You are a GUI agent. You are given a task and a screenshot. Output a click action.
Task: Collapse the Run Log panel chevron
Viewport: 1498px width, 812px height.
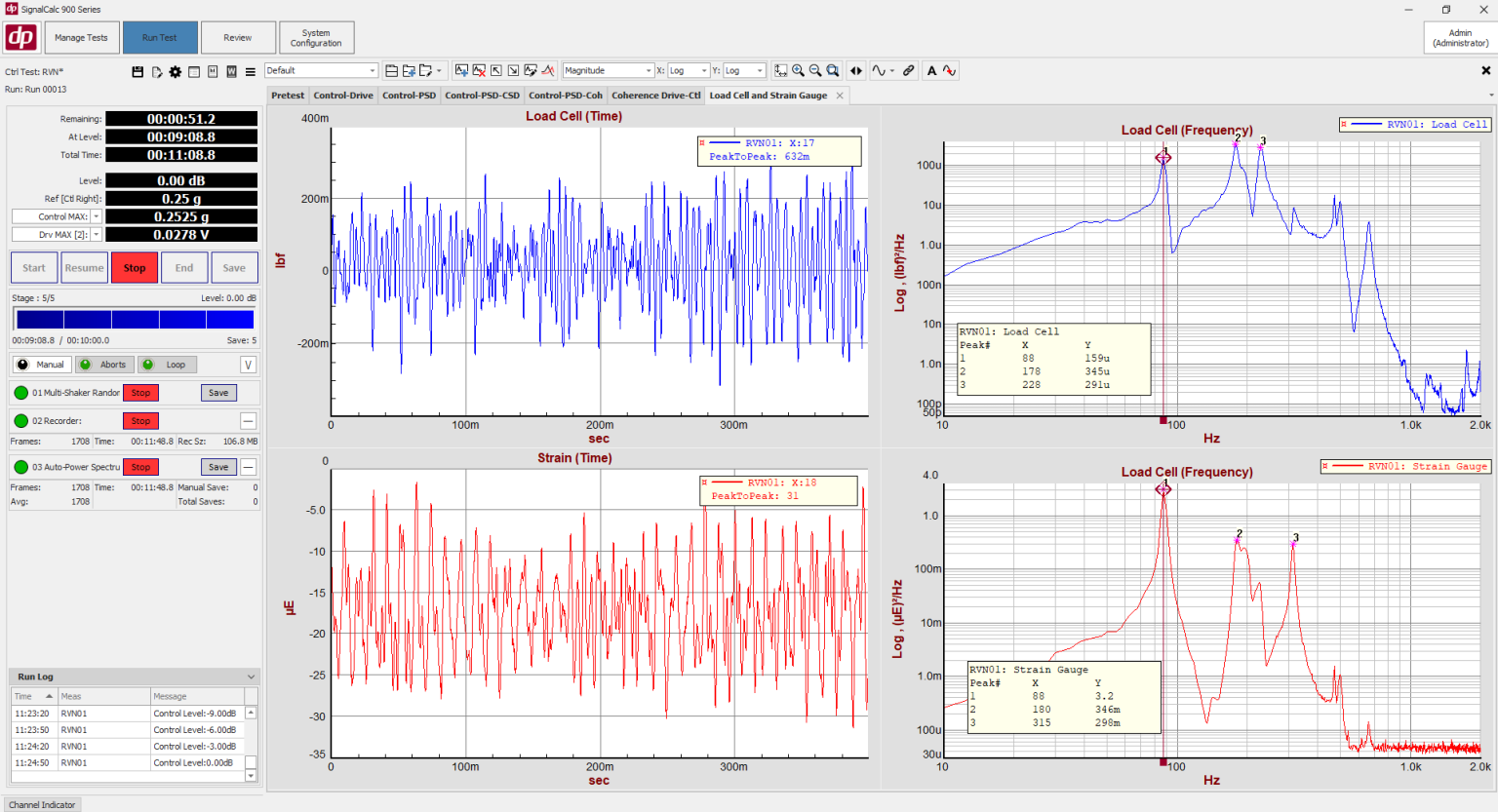point(251,677)
